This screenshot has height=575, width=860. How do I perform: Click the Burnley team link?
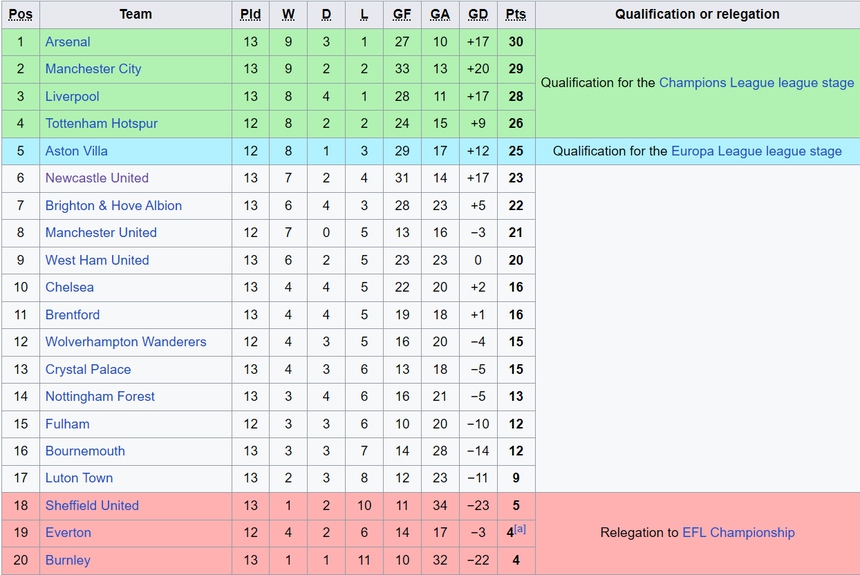click(67, 560)
